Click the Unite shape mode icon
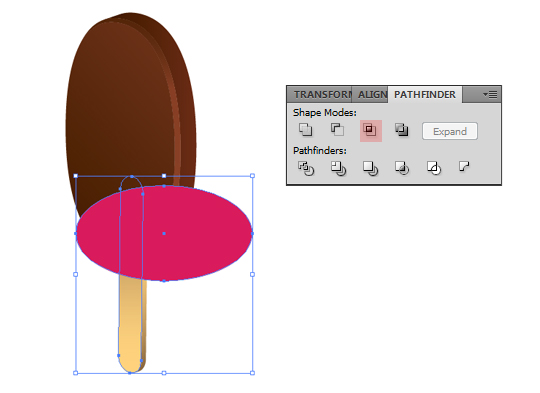This screenshot has width=540, height=393. pyautogui.click(x=305, y=130)
